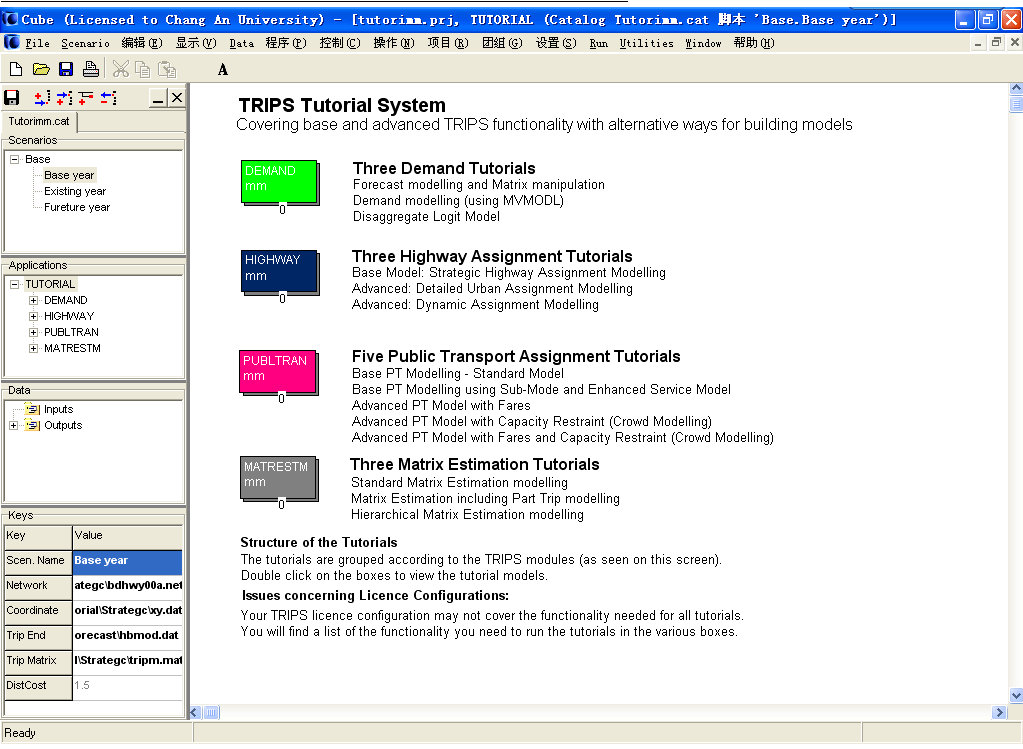Click the New file icon in toolbar
This screenshot has width=1023, height=749.
click(x=16, y=69)
